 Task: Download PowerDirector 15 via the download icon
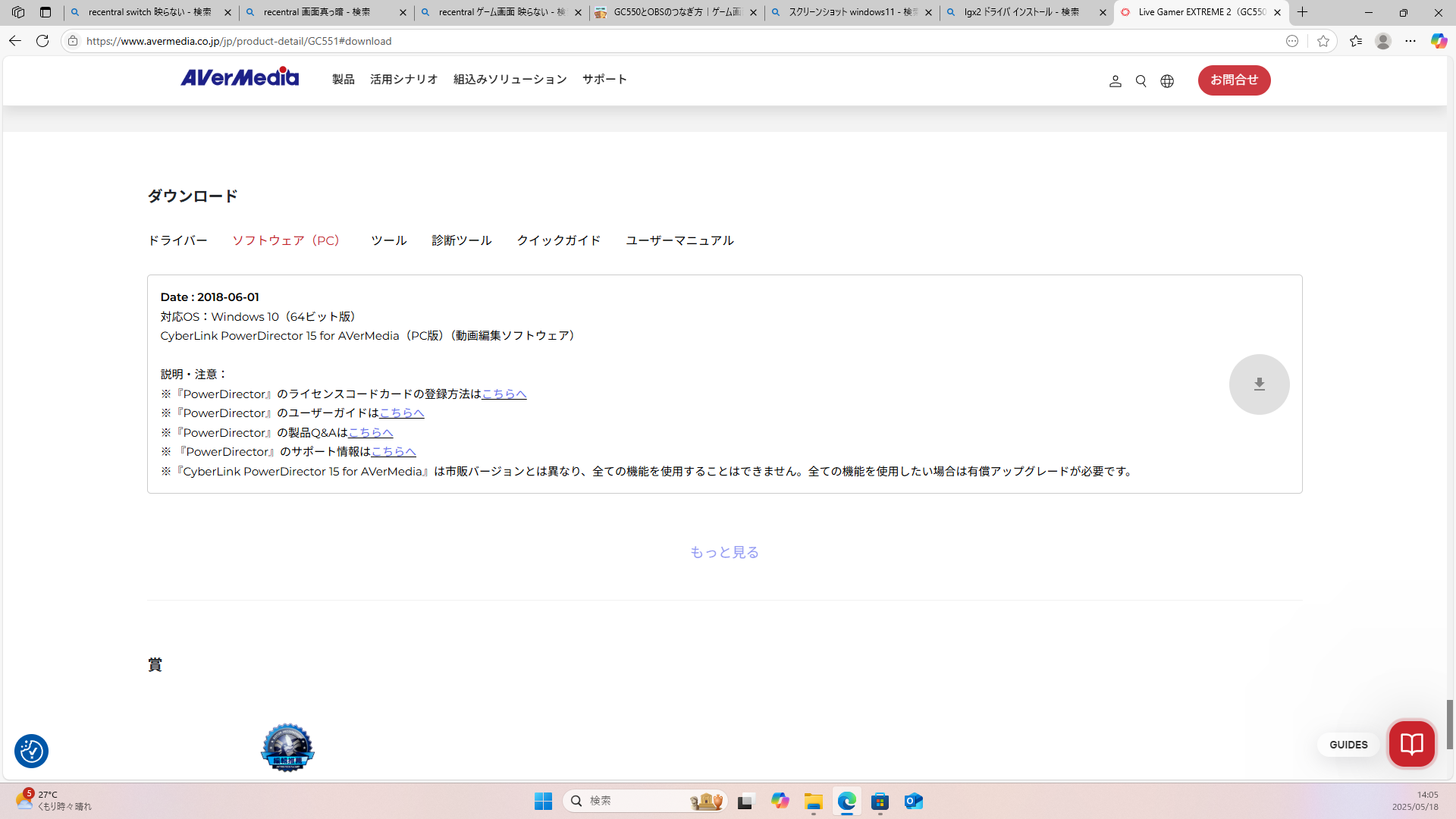(x=1259, y=384)
